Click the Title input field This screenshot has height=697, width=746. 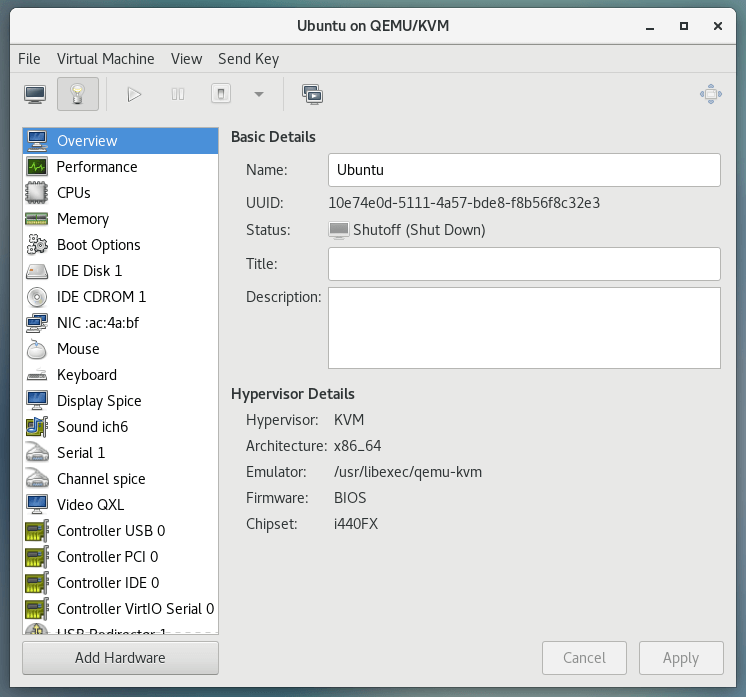tap(524, 264)
